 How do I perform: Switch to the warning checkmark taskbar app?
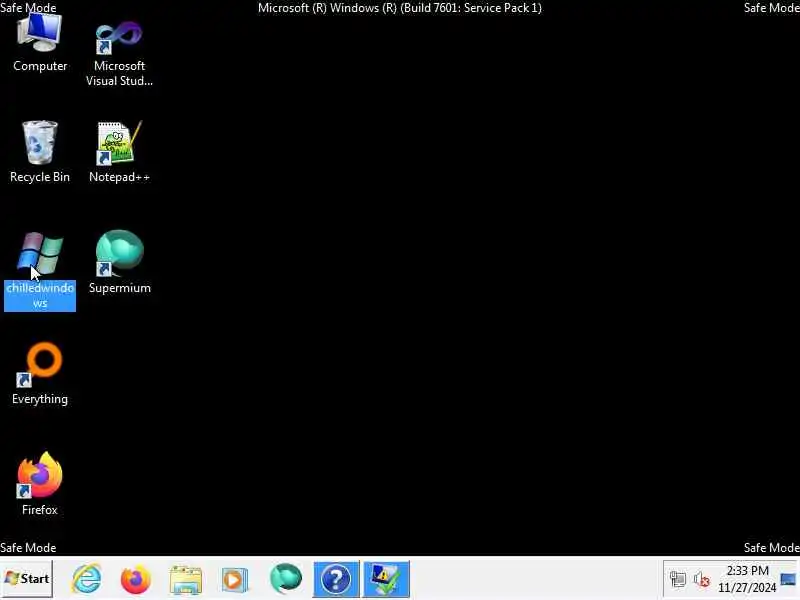tap(386, 579)
